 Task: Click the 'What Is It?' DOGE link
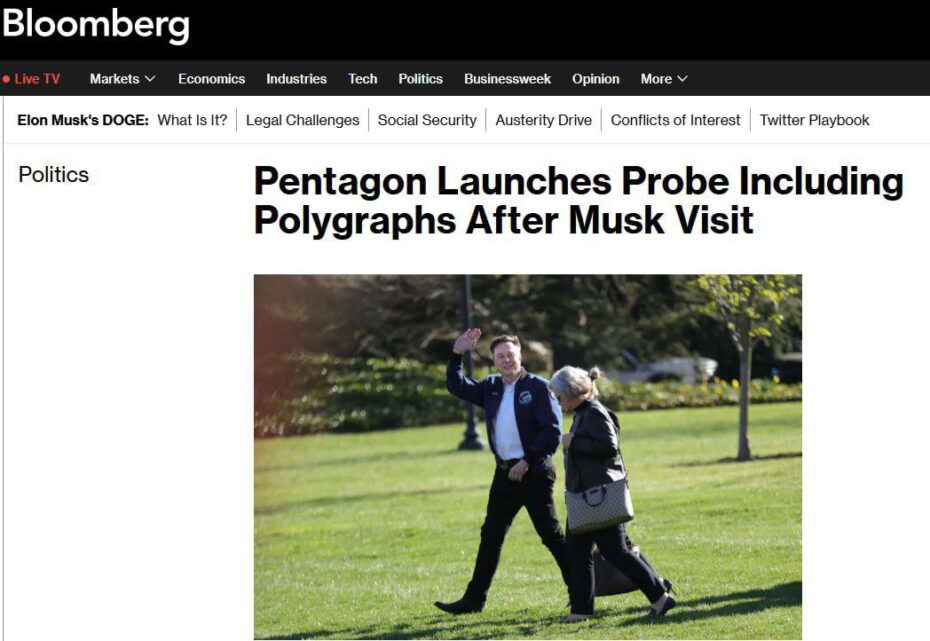coord(192,120)
